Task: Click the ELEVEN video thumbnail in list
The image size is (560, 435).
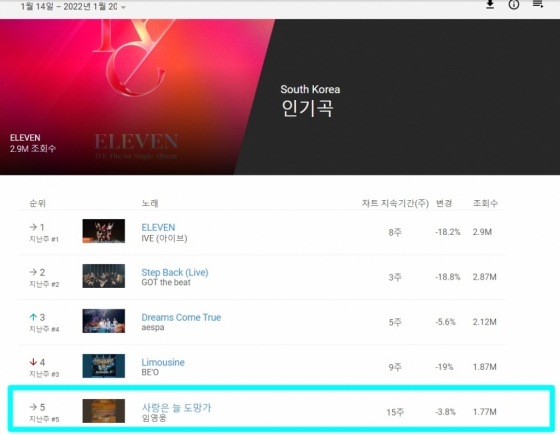Action: click(104, 231)
